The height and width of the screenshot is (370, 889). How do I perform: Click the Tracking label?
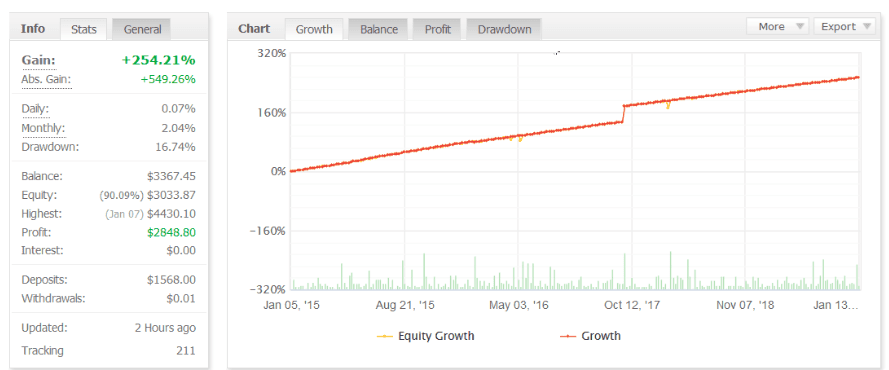[43, 351]
